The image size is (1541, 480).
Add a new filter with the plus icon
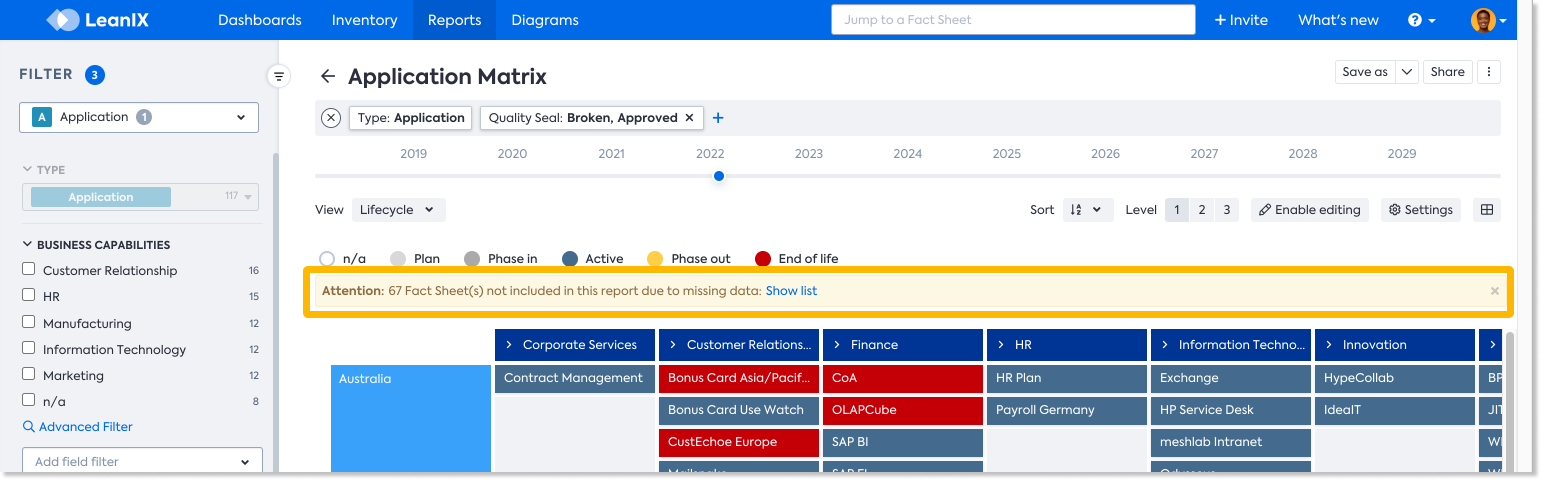click(x=718, y=118)
